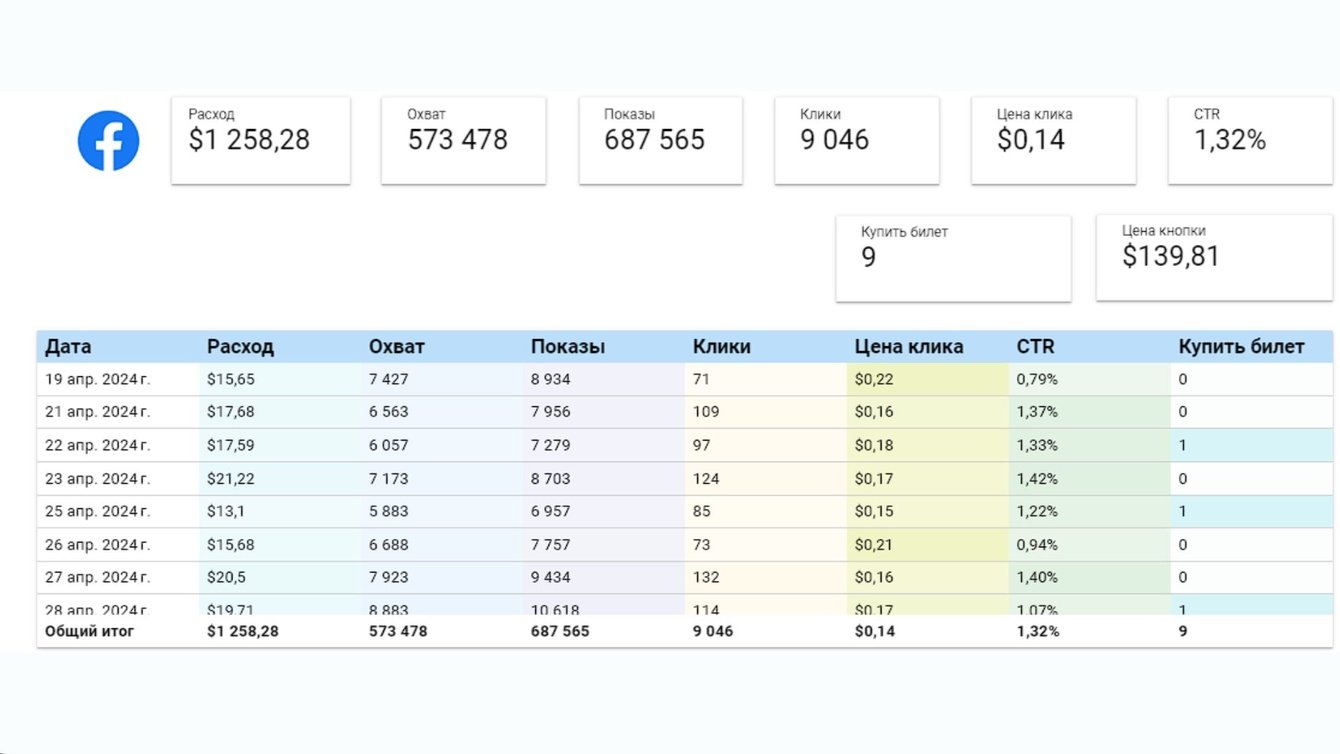This screenshot has height=754, width=1340.
Task: Select the Цена кнопки scorecard
Action: tap(1214, 257)
